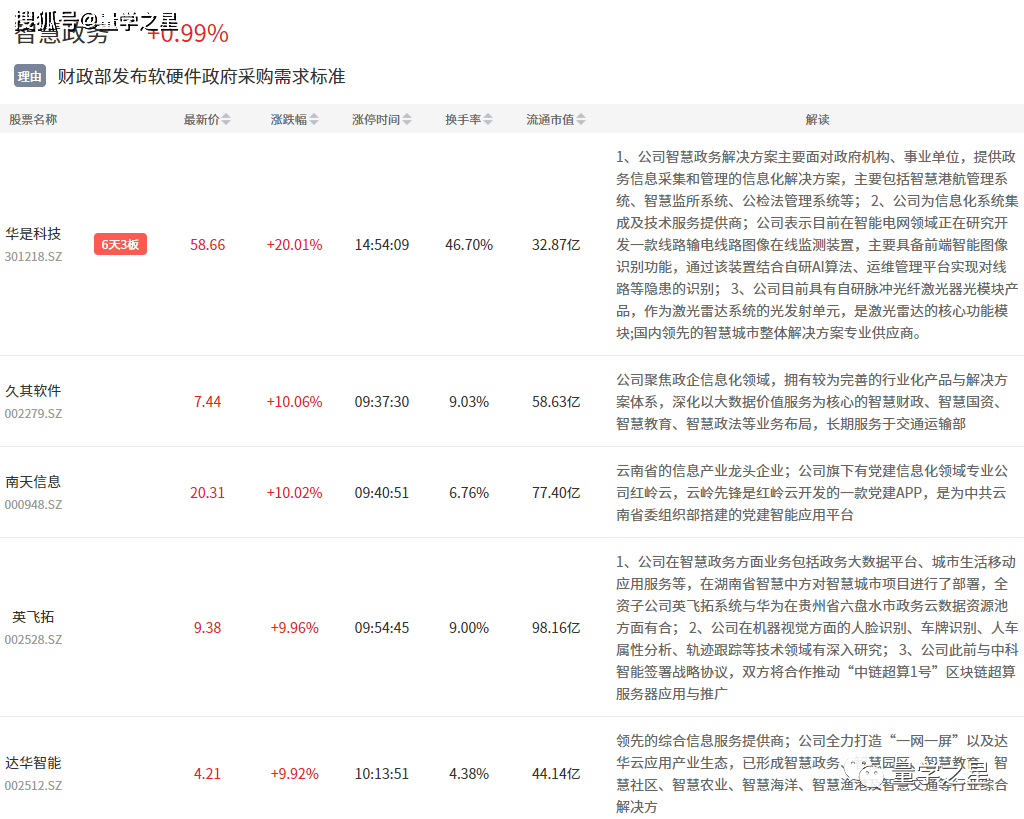Click the sort arrows beside 流通市值
1024x819 pixels.
pos(581,120)
